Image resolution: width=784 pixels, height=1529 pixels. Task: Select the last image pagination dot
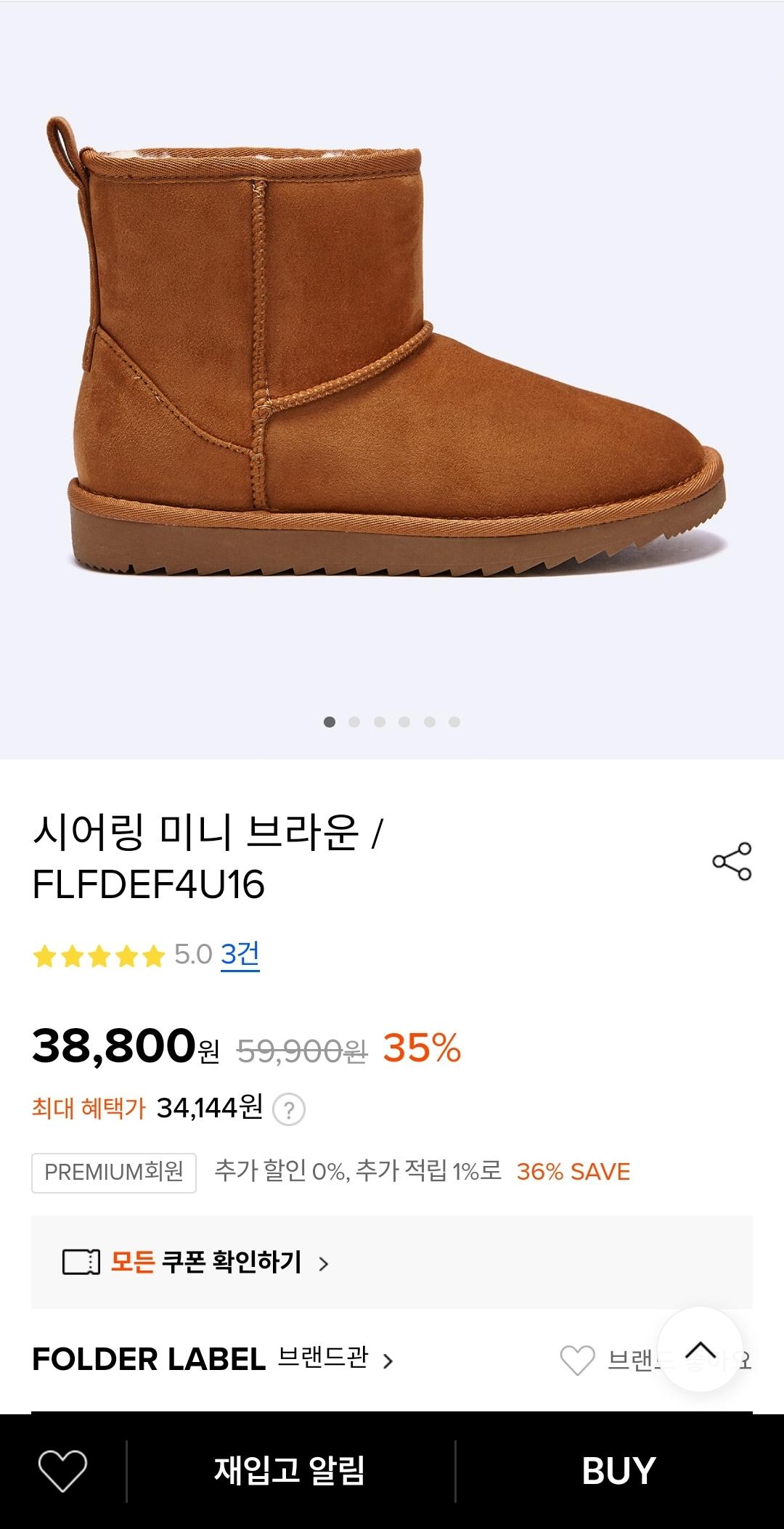[x=454, y=722]
